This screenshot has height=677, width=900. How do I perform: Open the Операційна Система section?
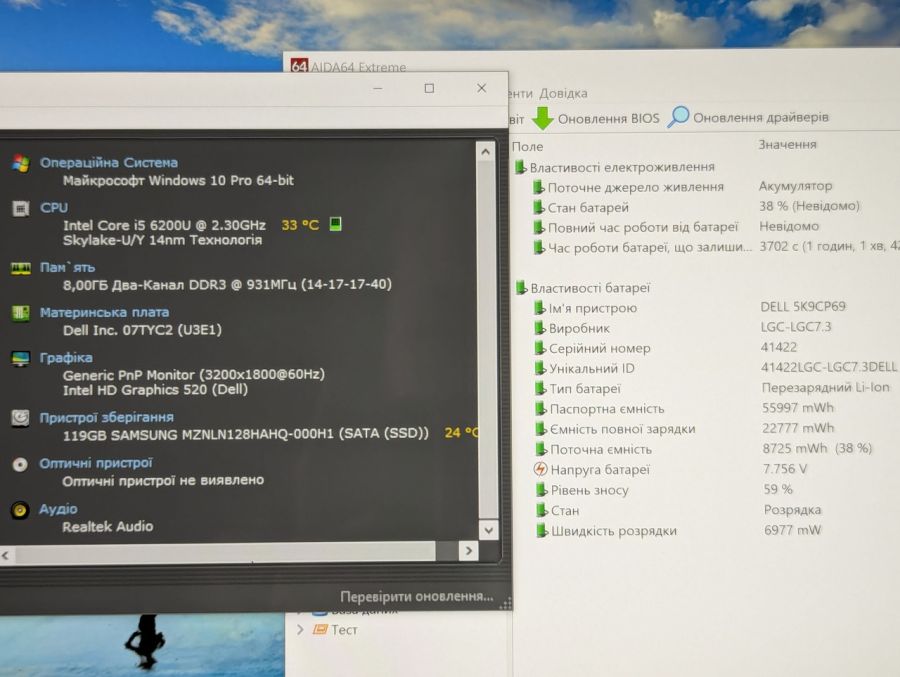click(108, 163)
